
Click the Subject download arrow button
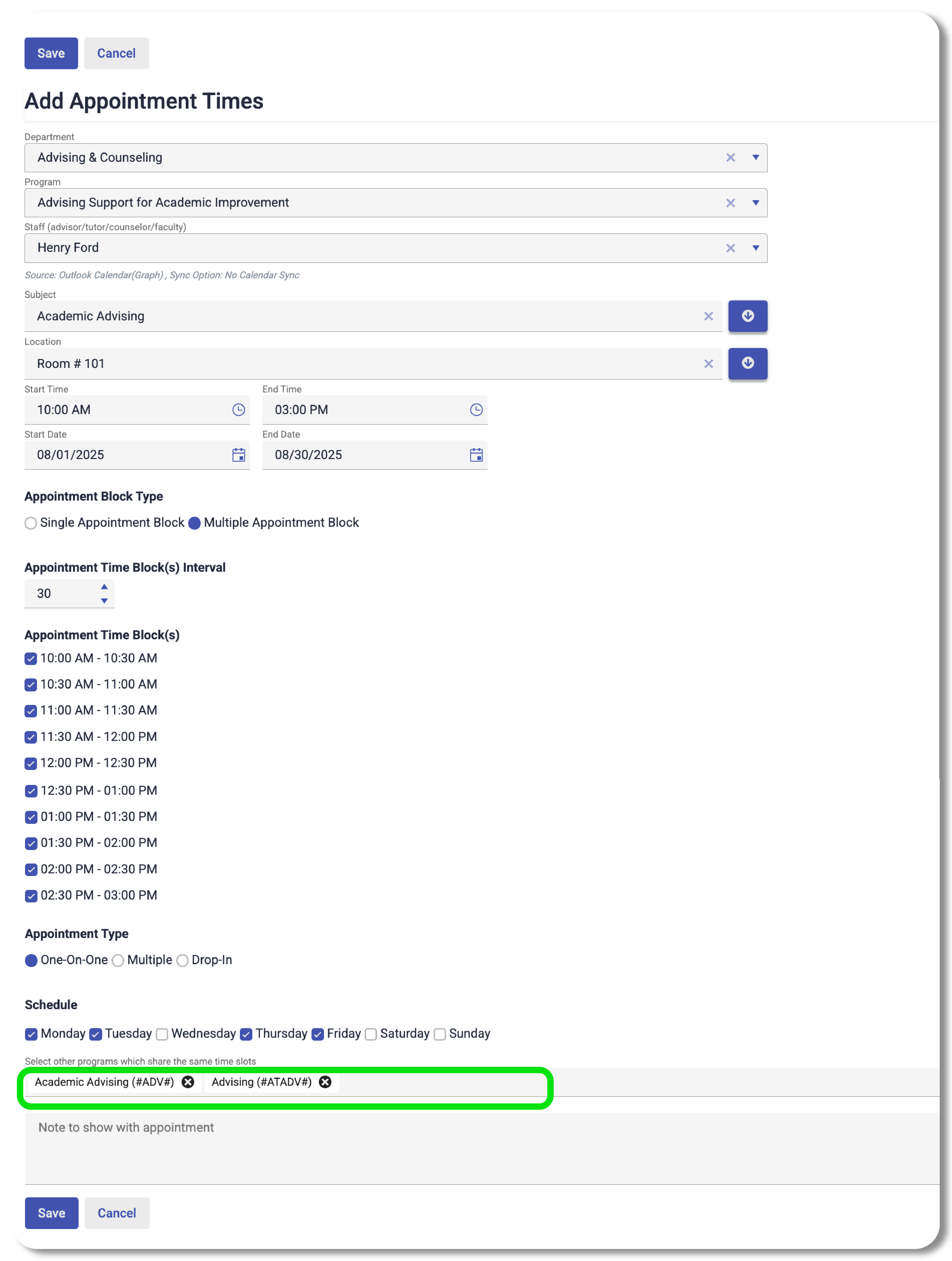pos(747,316)
